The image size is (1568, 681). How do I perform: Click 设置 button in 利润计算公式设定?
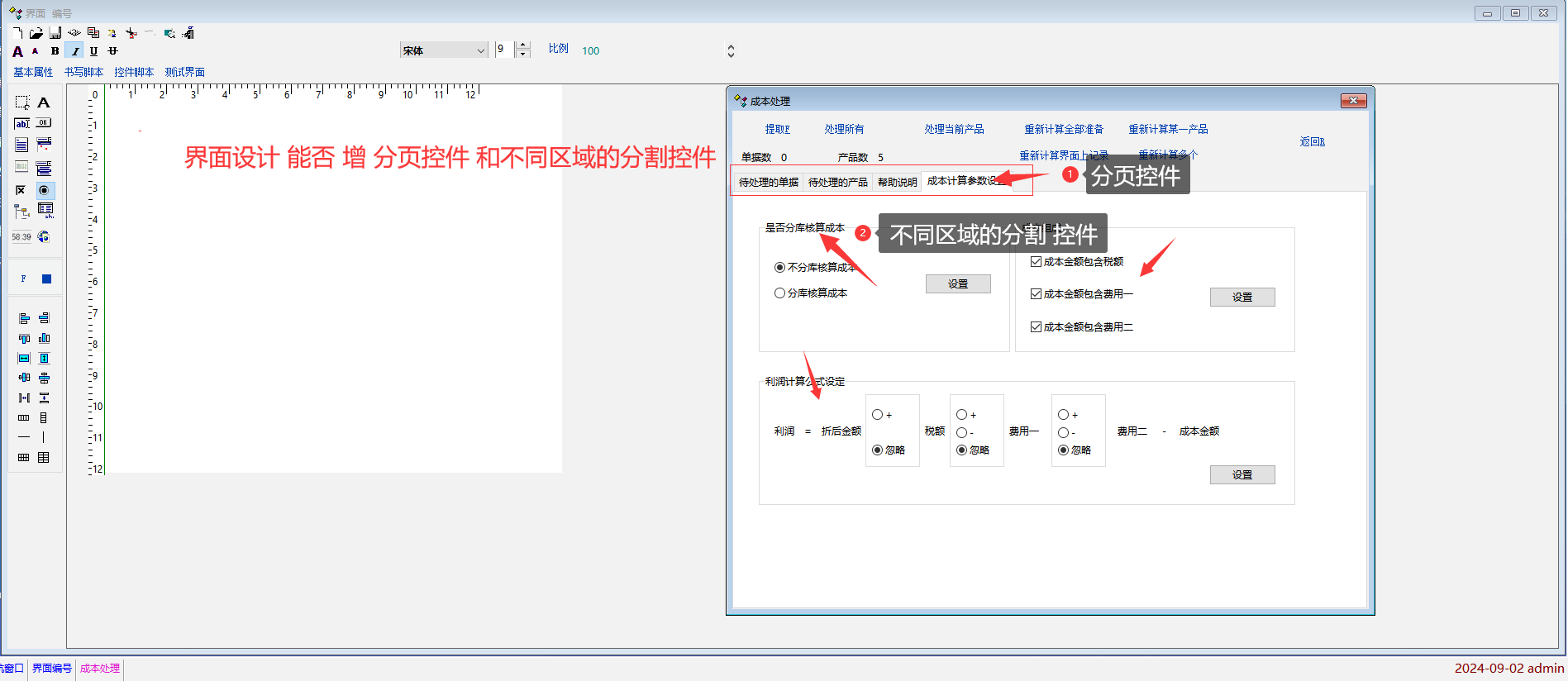1242,475
